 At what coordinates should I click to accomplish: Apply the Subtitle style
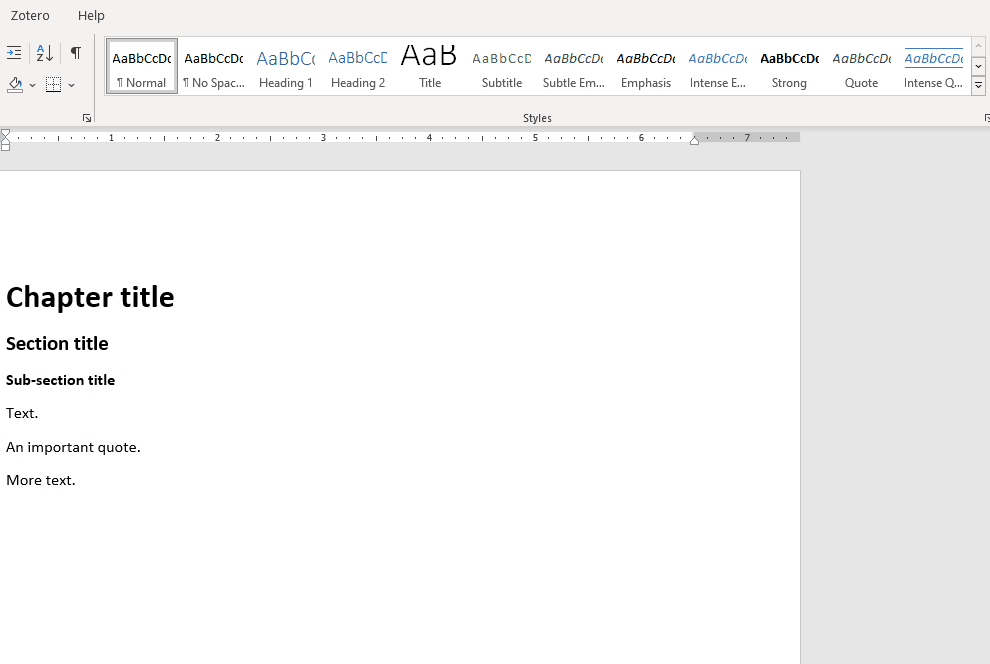[502, 66]
